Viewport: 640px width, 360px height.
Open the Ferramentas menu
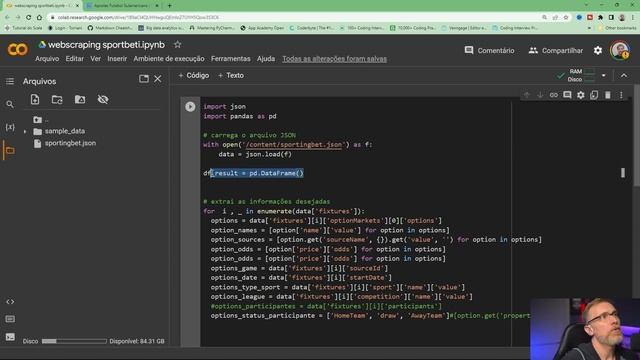231,59
